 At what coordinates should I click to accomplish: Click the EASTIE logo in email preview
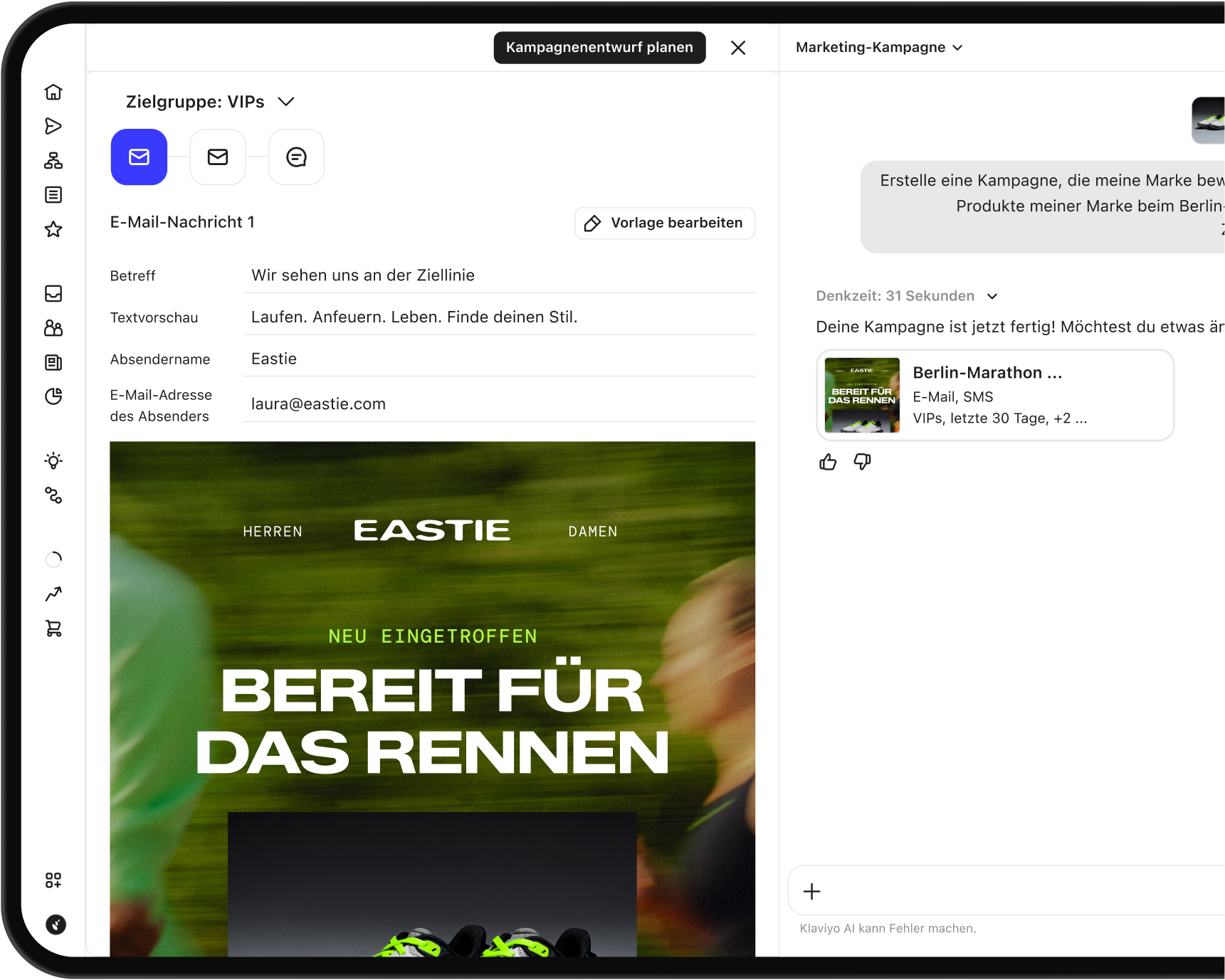[x=432, y=530]
